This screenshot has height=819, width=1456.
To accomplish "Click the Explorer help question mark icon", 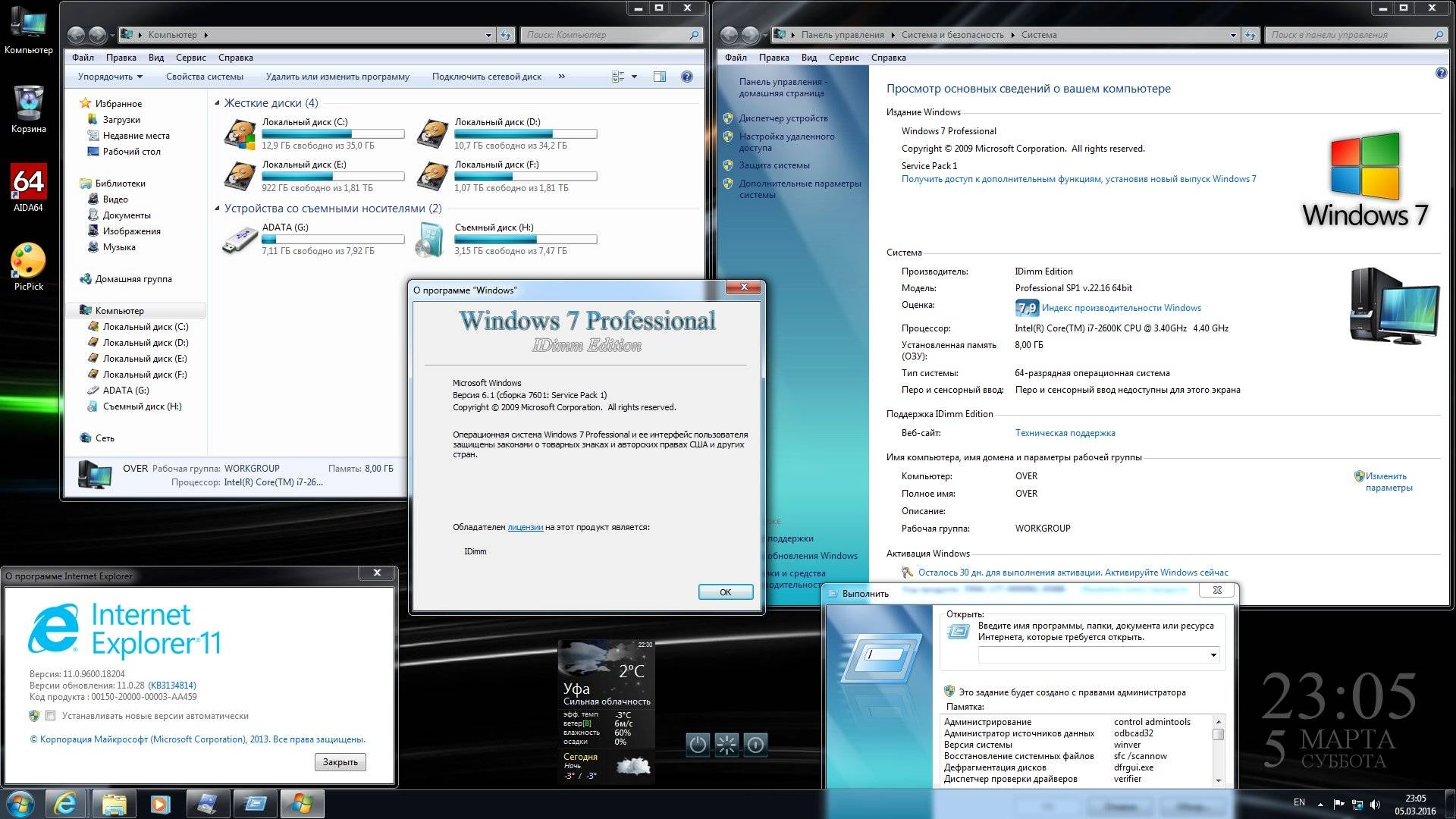I will point(686,77).
